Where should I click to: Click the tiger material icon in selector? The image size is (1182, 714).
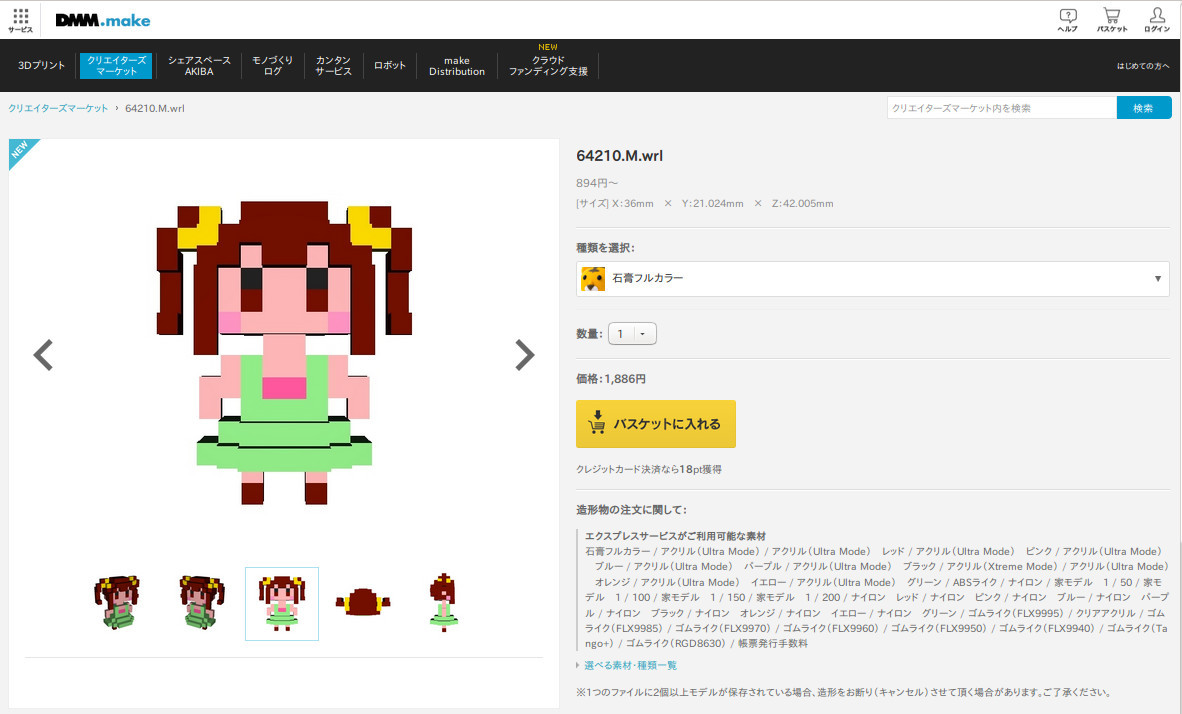click(593, 279)
